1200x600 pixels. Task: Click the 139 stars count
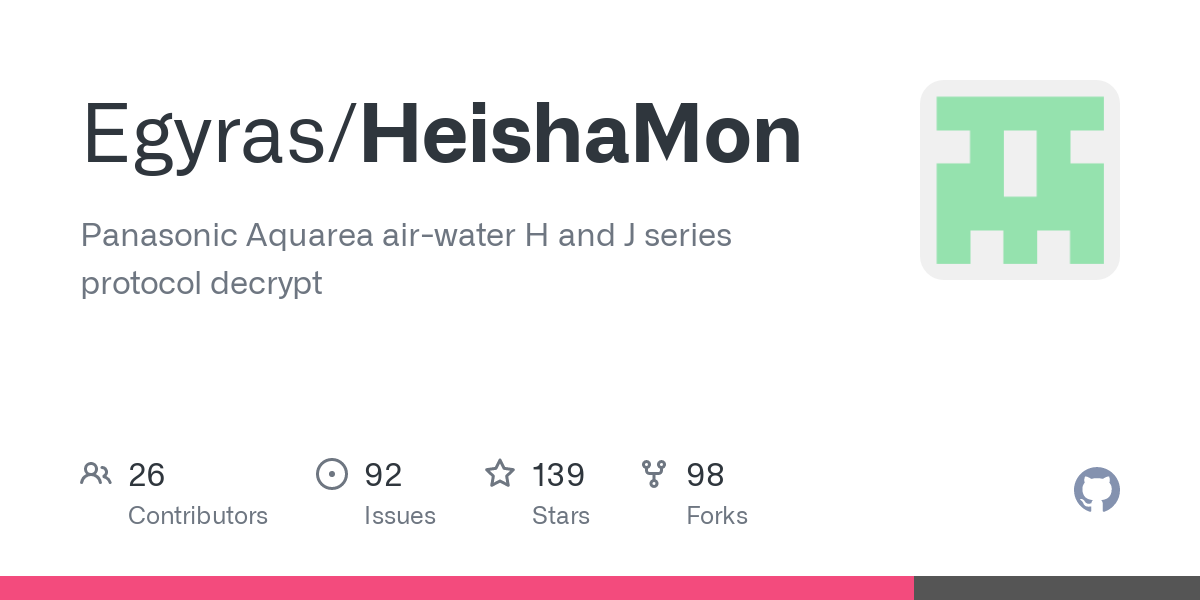point(558,475)
